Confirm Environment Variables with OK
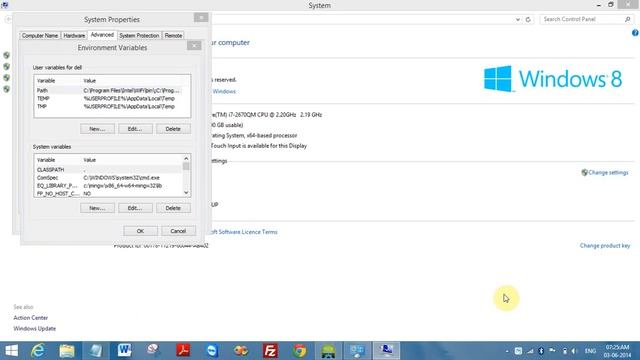 (140, 231)
